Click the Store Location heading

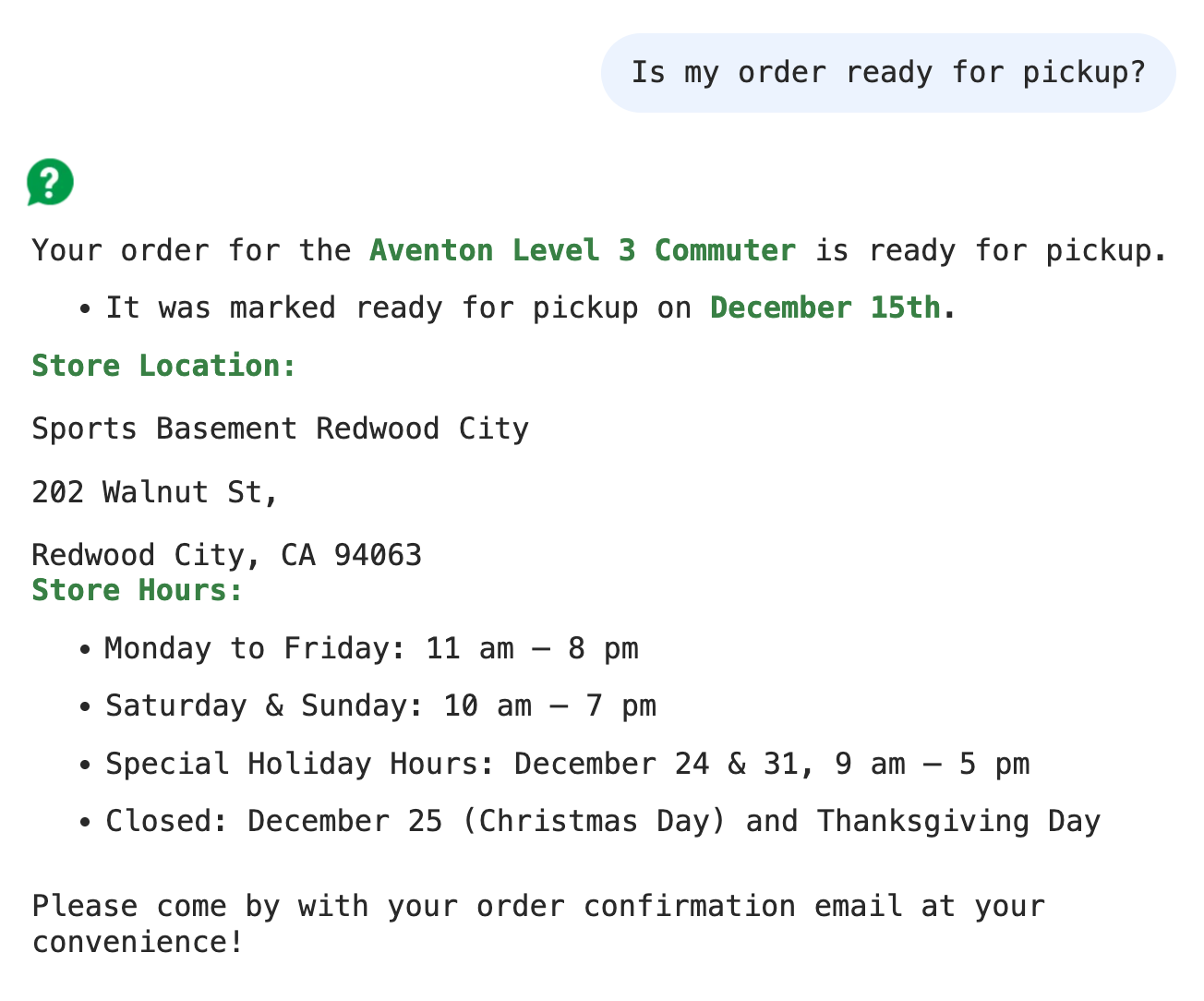coord(163,366)
